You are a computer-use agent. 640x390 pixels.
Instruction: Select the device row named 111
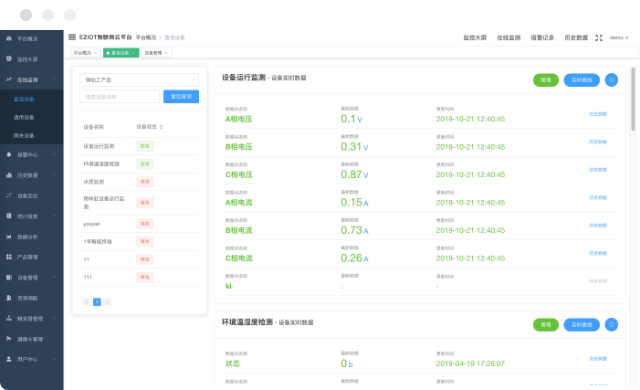139,277
